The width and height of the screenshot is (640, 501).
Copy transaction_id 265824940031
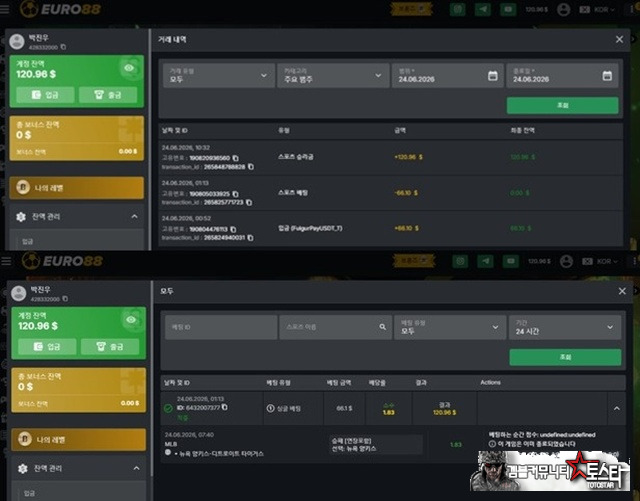(250, 238)
